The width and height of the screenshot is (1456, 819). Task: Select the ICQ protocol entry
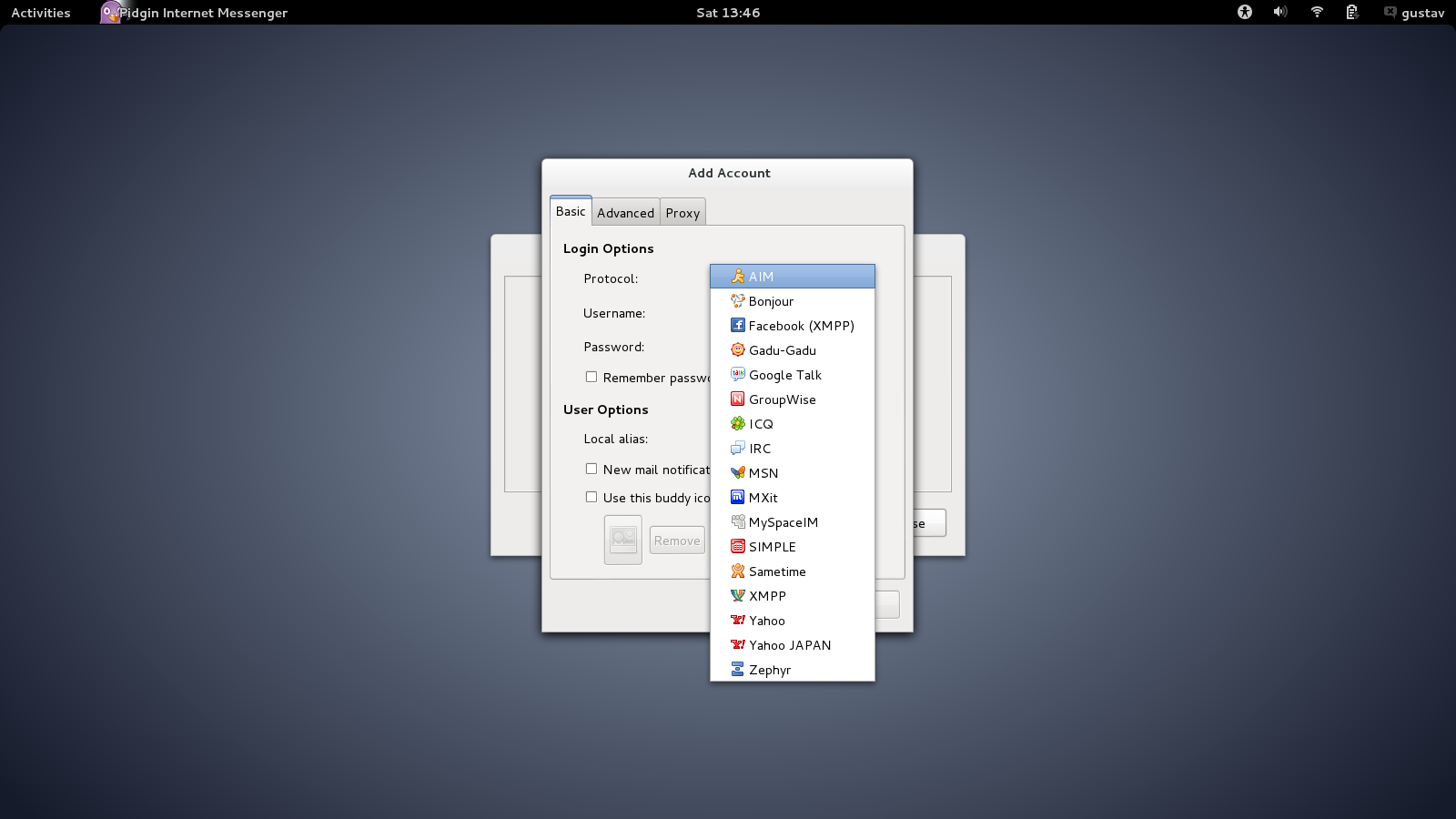click(793, 423)
